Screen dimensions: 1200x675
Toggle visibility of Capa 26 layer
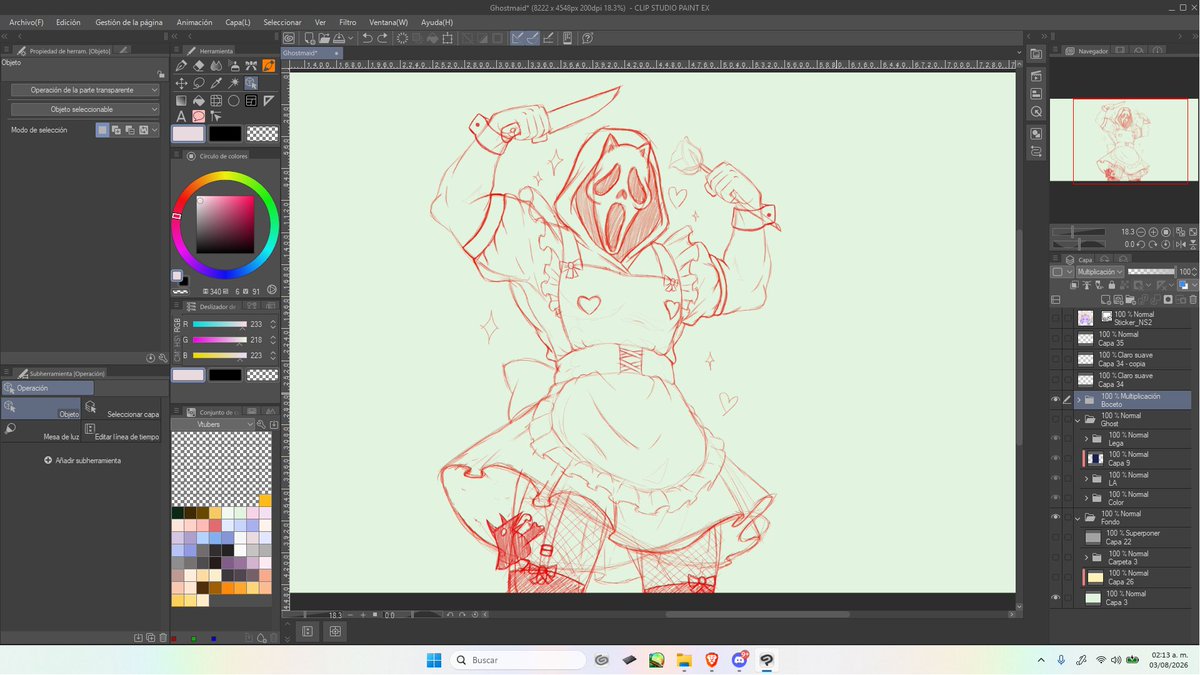[1055, 577]
